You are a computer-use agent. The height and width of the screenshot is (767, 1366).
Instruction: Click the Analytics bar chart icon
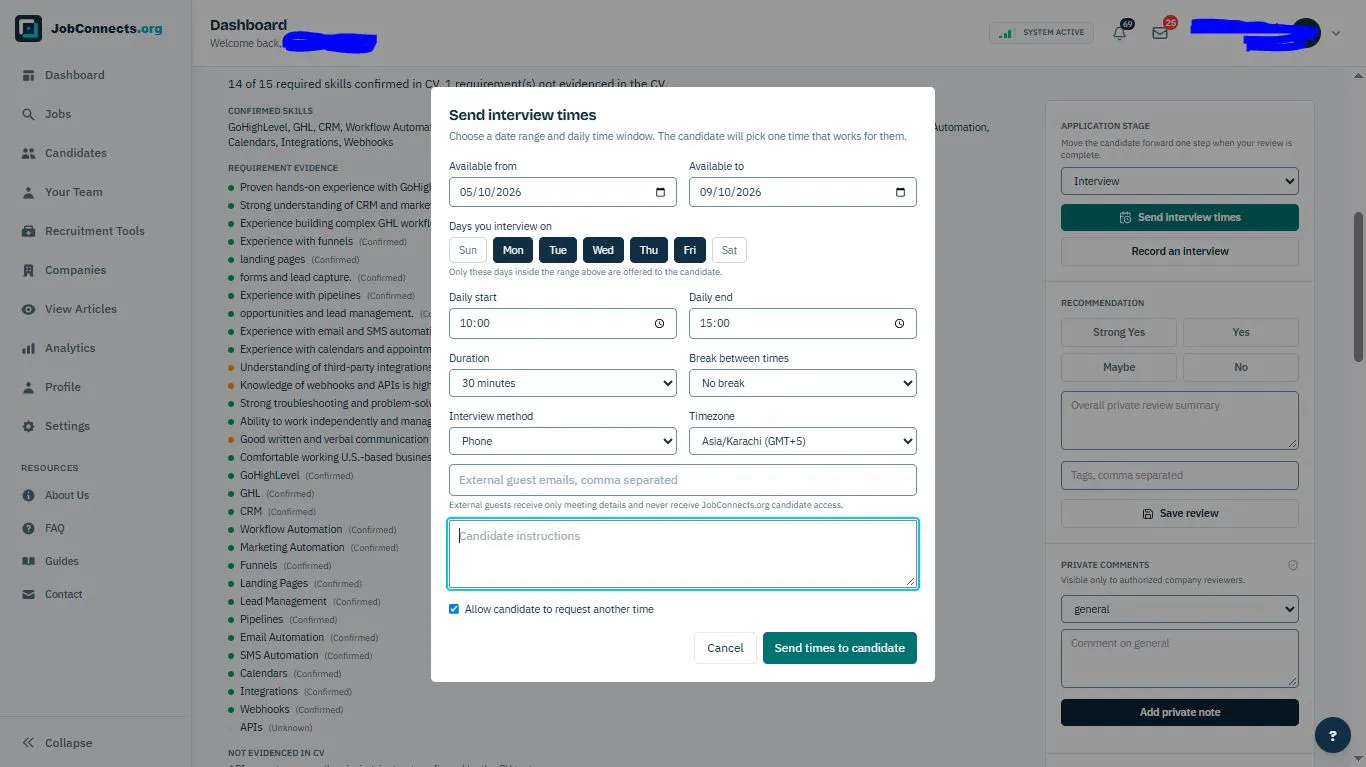(x=28, y=348)
